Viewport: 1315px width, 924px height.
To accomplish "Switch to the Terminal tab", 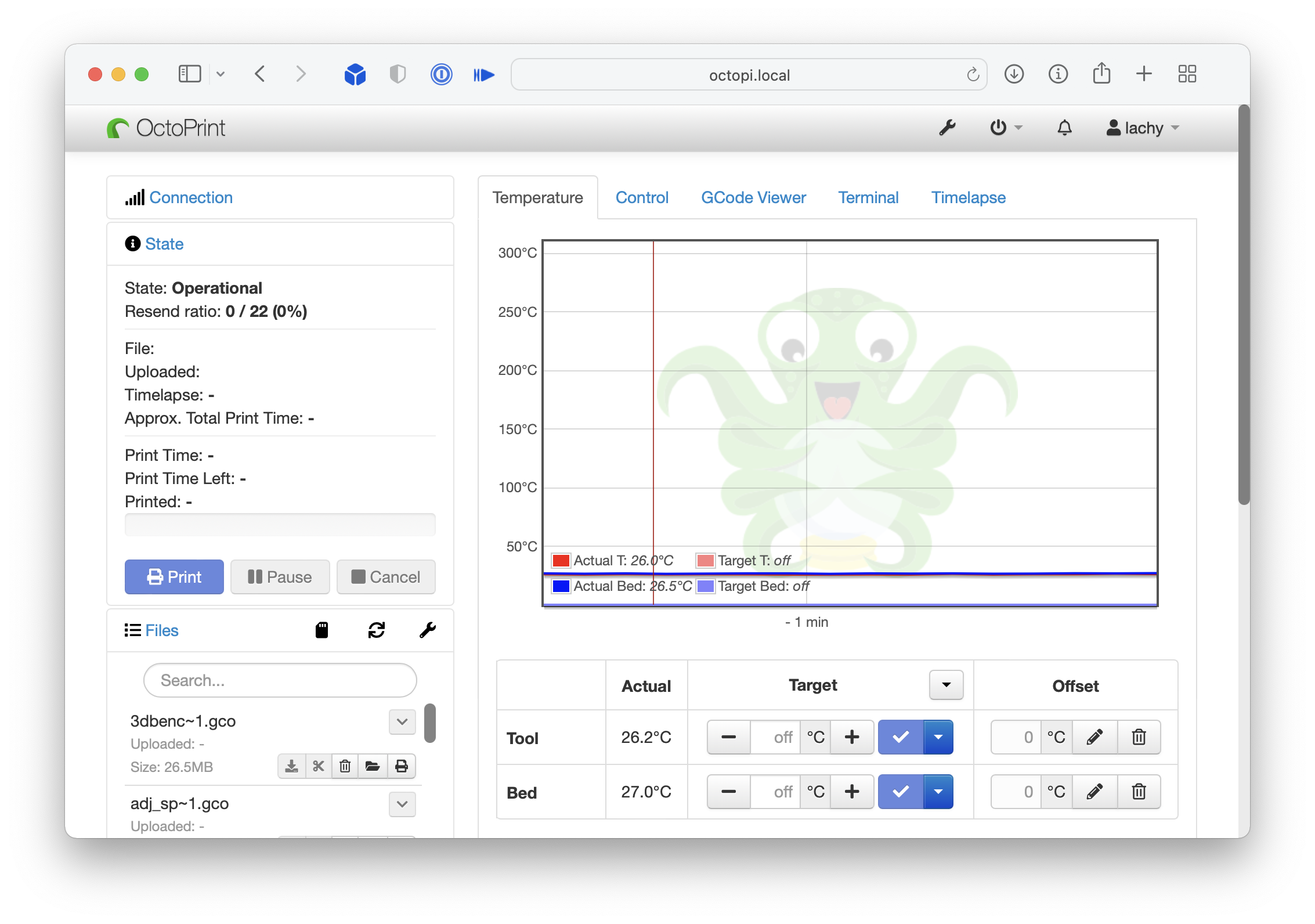I will 869,197.
